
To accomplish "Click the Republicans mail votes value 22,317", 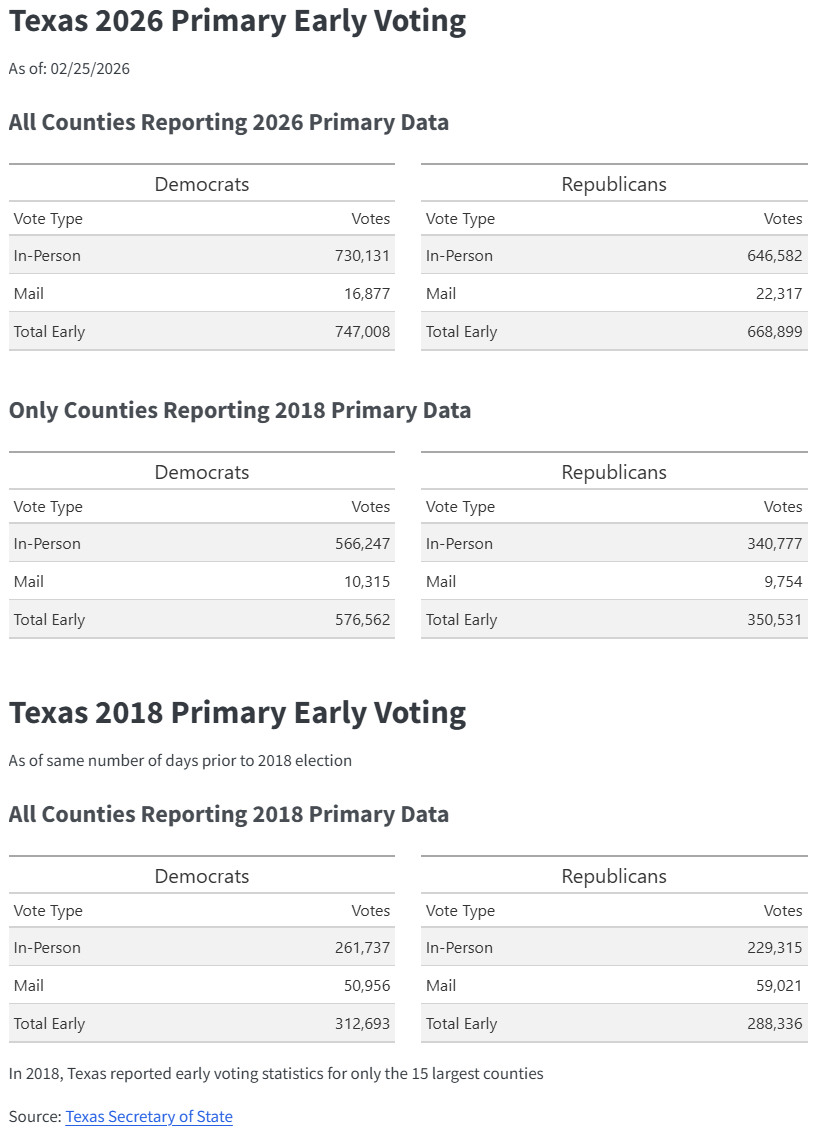I will 778,293.
